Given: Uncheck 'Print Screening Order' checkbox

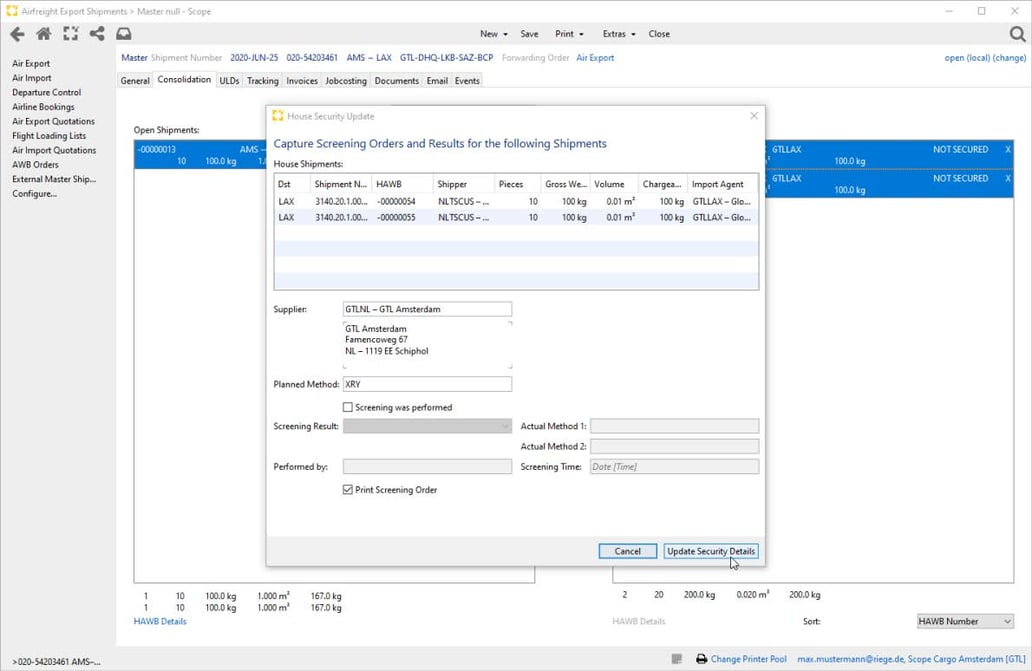Looking at the screenshot, I should point(348,490).
